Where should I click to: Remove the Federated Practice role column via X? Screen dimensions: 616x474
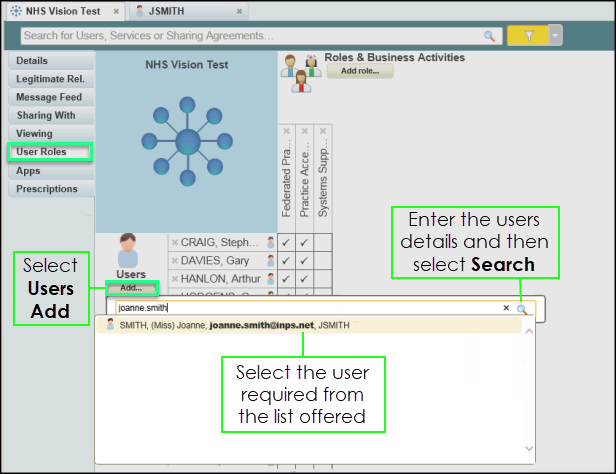pyautogui.click(x=286, y=131)
